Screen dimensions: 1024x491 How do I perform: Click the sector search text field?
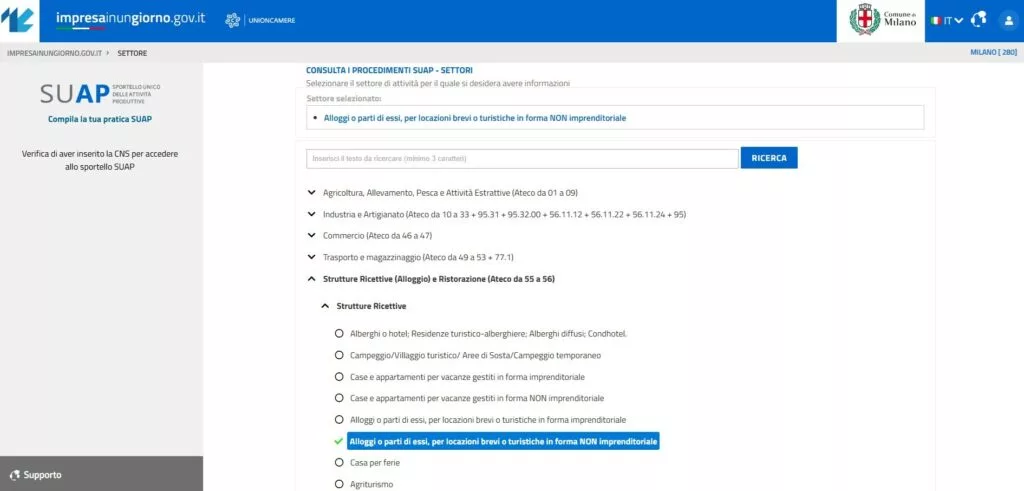pyautogui.click(x=522, y=158)
